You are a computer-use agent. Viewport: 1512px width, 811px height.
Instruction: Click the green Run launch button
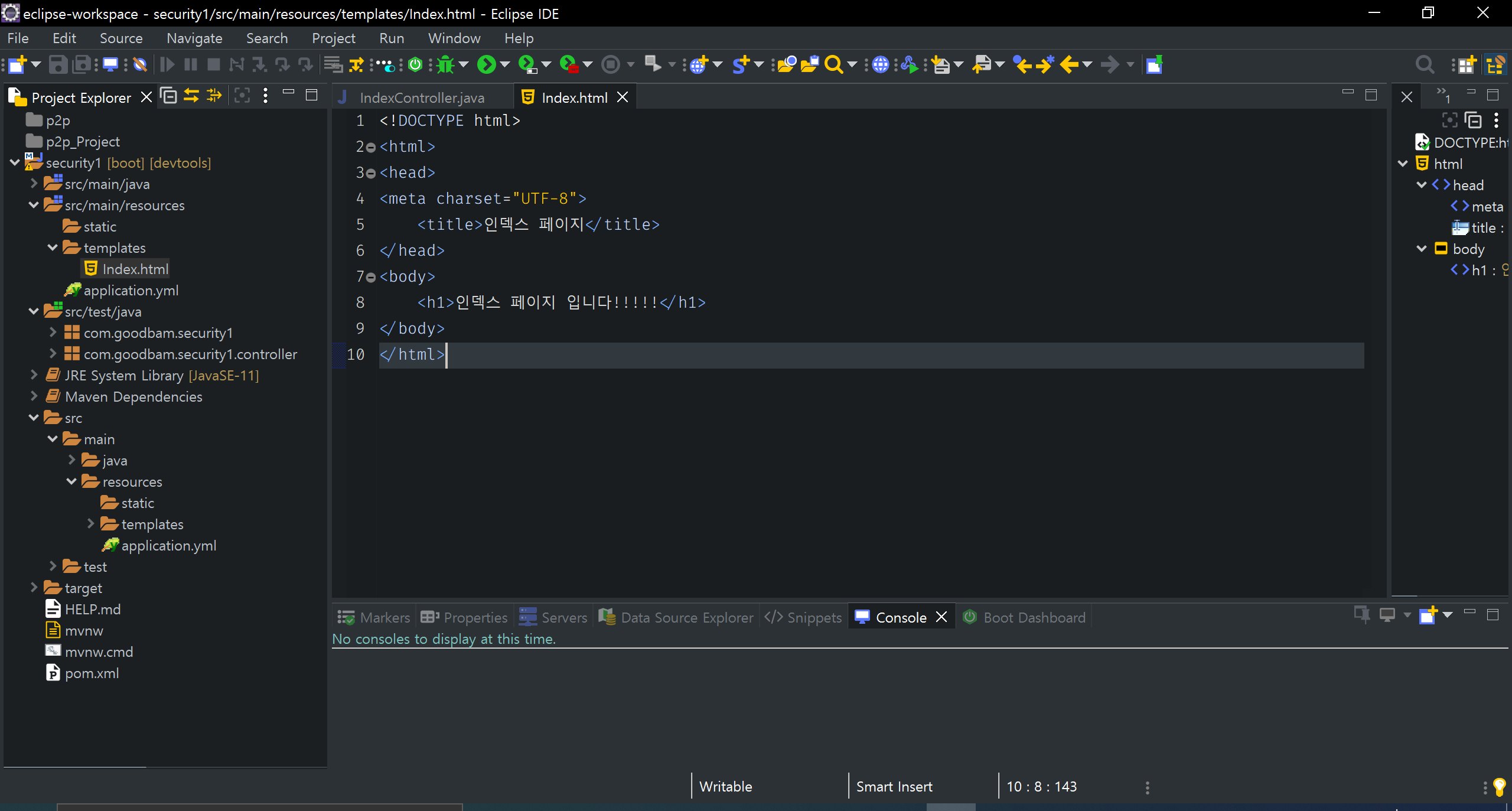tap(486, 64)
